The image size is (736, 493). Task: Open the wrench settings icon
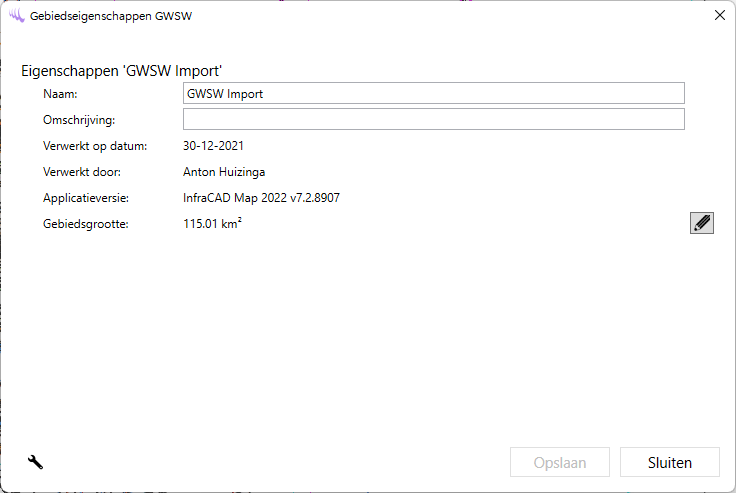35,462
